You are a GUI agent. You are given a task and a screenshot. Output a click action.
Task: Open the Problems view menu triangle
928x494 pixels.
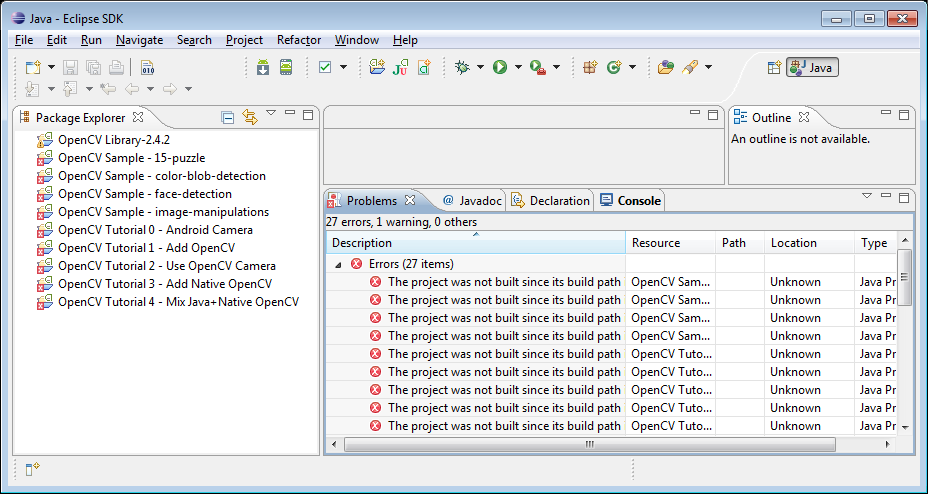[867, 195]
